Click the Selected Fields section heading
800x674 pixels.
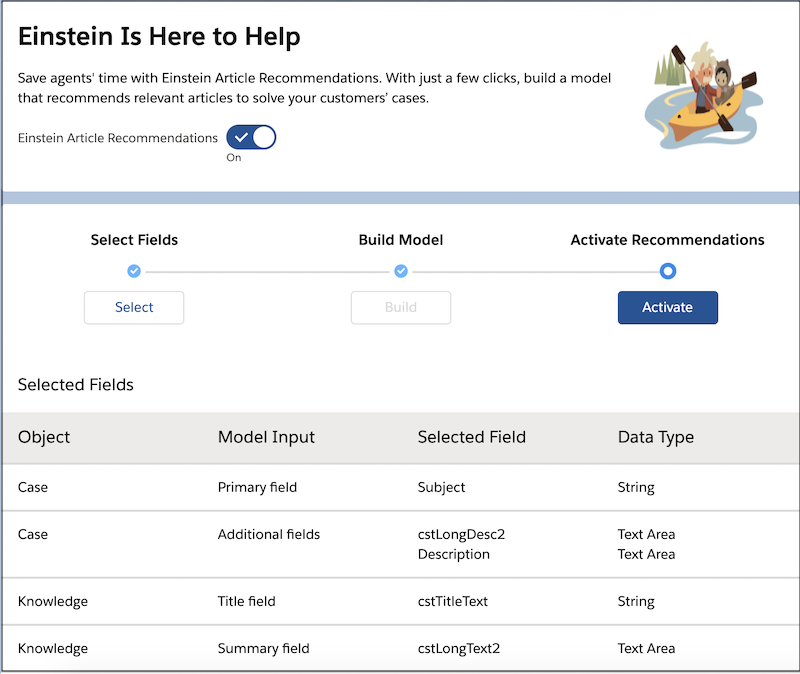(76, 385)
